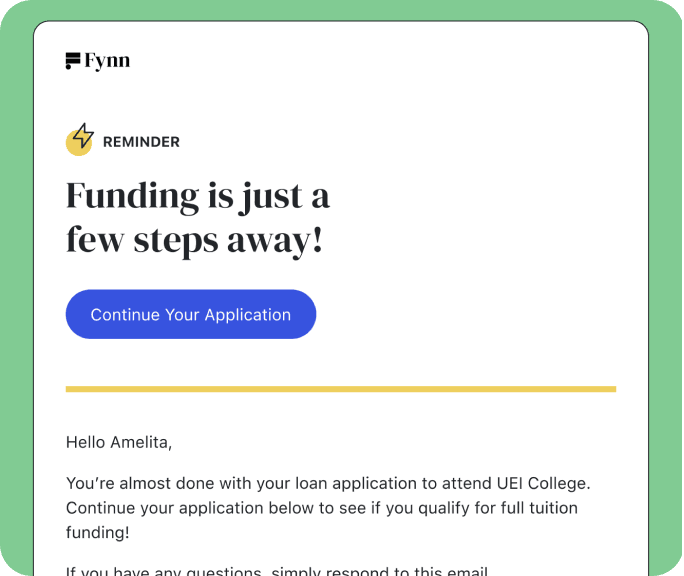Click the REMINDER label
This screenshot has height=576, width=684.
(x=141, y=142)
